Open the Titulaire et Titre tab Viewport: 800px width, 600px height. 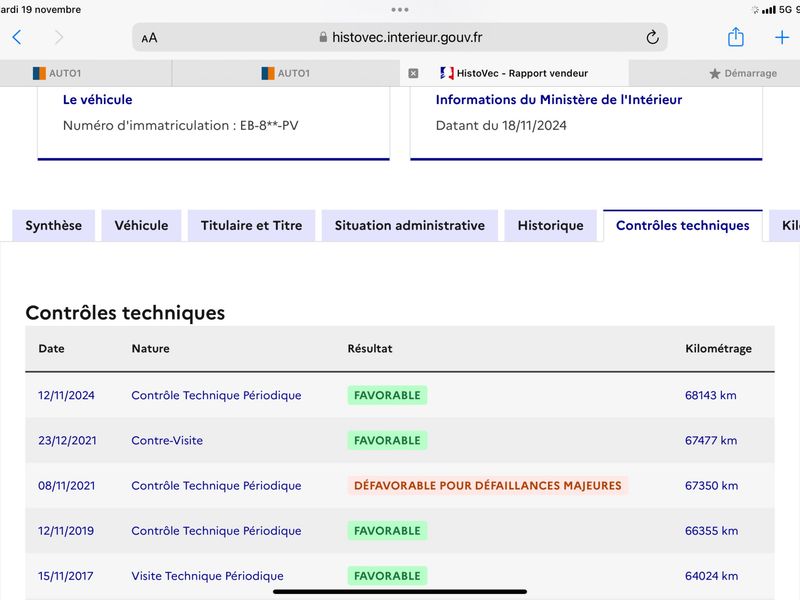pyautogui.click(x=252, y=226)
